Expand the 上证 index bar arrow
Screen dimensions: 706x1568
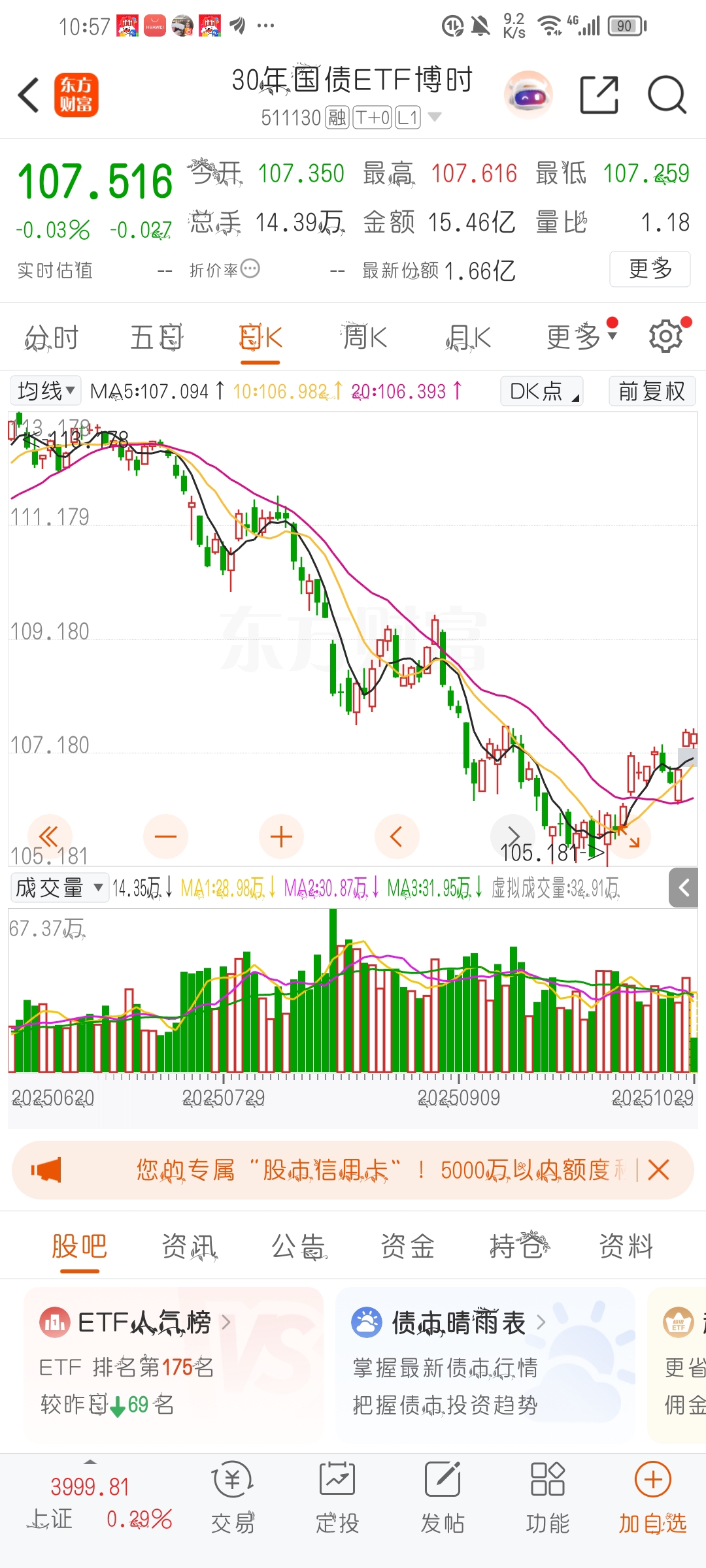90,1462
